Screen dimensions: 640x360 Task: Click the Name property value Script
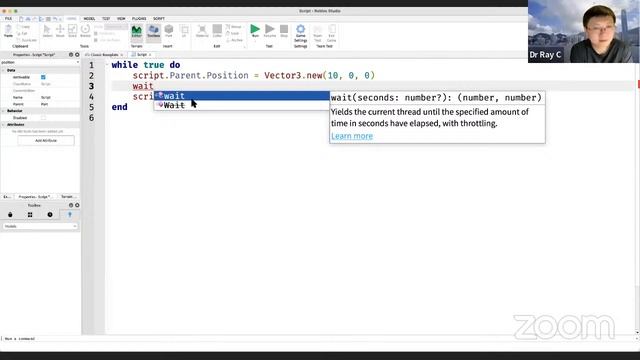click(x=46, y=98)
